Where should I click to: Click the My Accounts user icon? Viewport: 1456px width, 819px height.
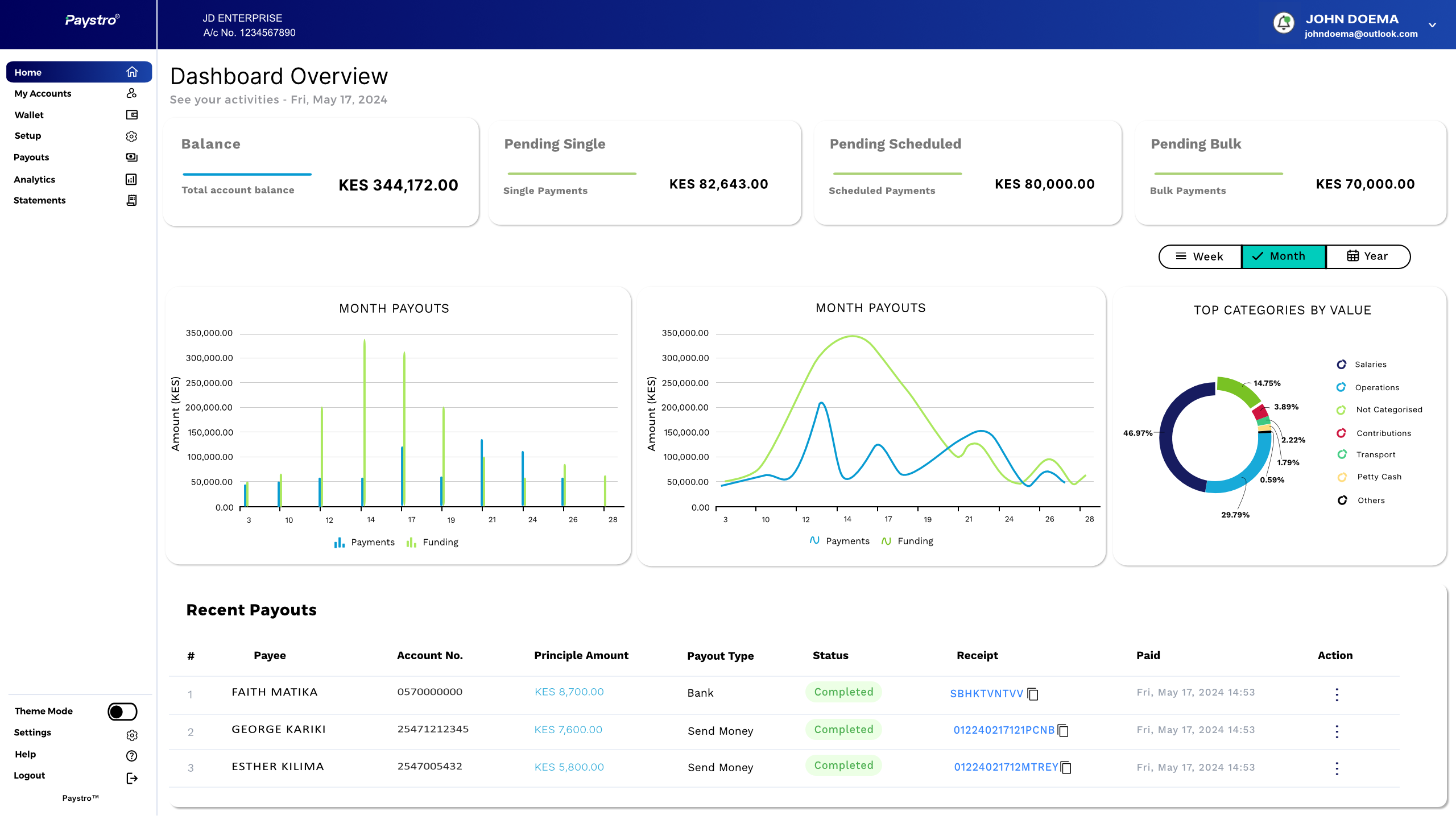click(131, 93)
